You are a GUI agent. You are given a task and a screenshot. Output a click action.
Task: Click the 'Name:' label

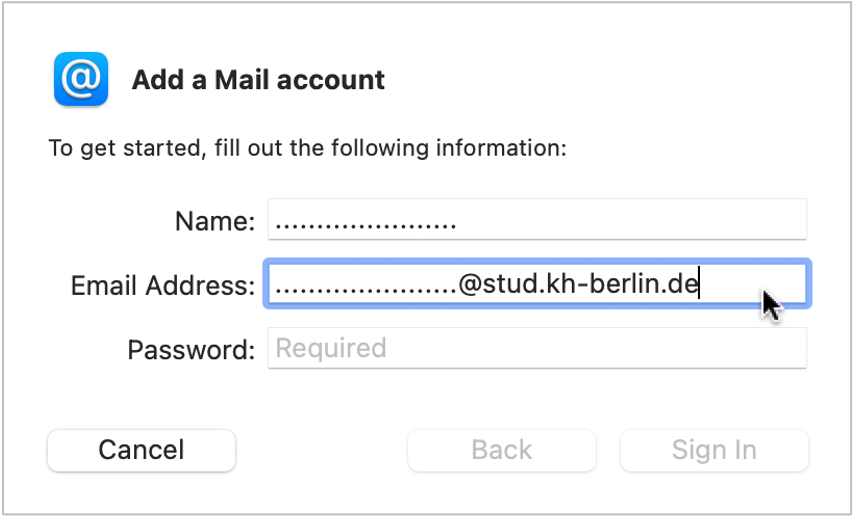(x=215, y=221)
